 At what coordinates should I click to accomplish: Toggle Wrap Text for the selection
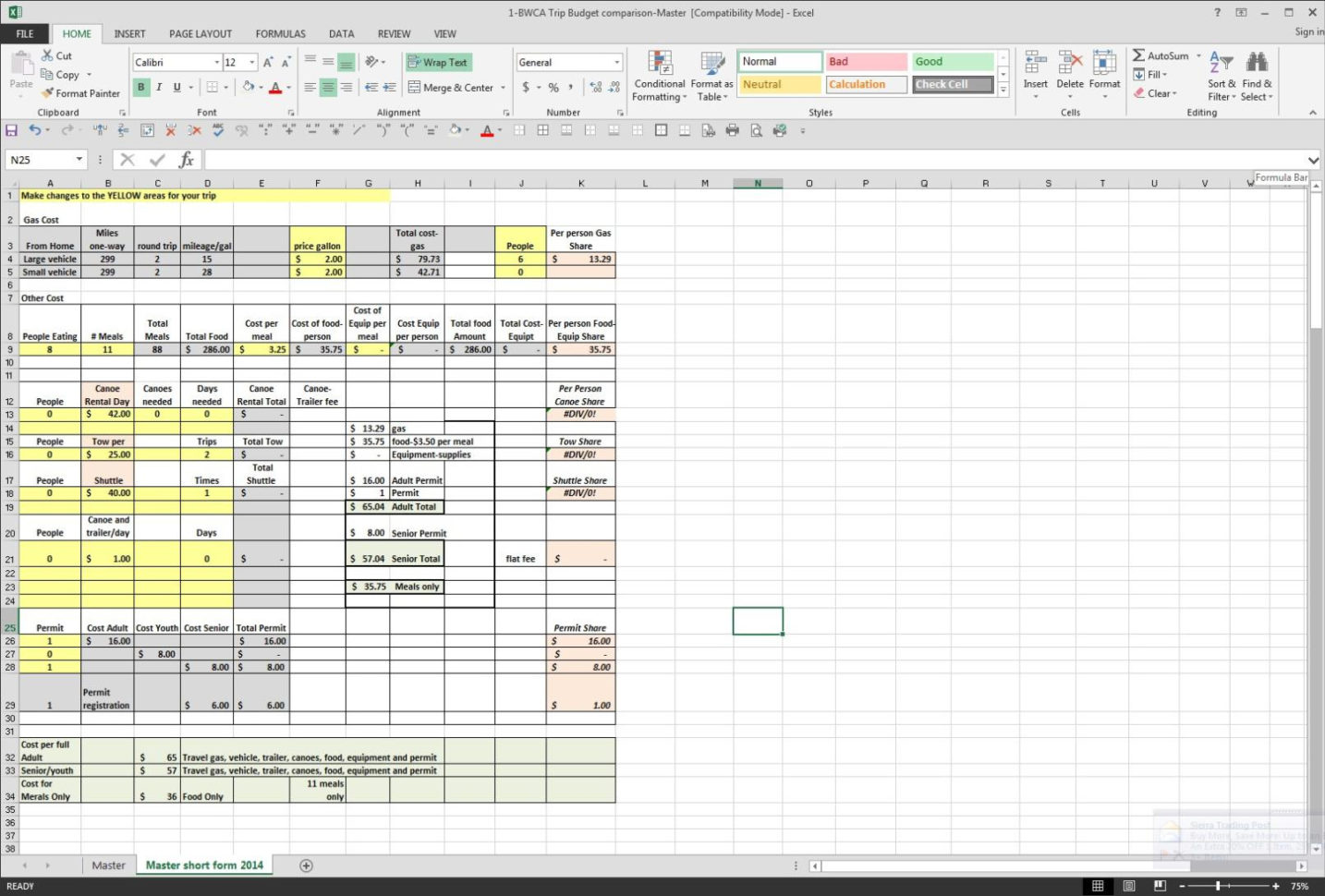pos(439,62)
